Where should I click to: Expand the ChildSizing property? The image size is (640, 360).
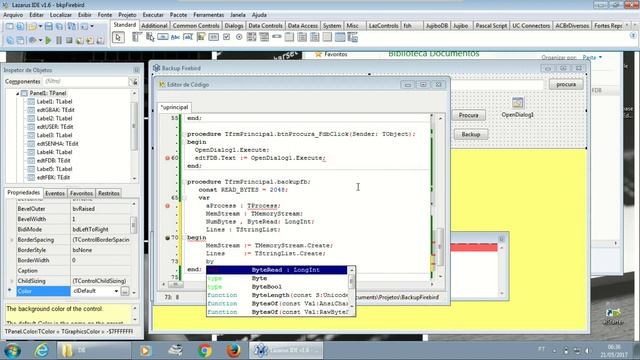pyautogui.click(x=11, y=281)
